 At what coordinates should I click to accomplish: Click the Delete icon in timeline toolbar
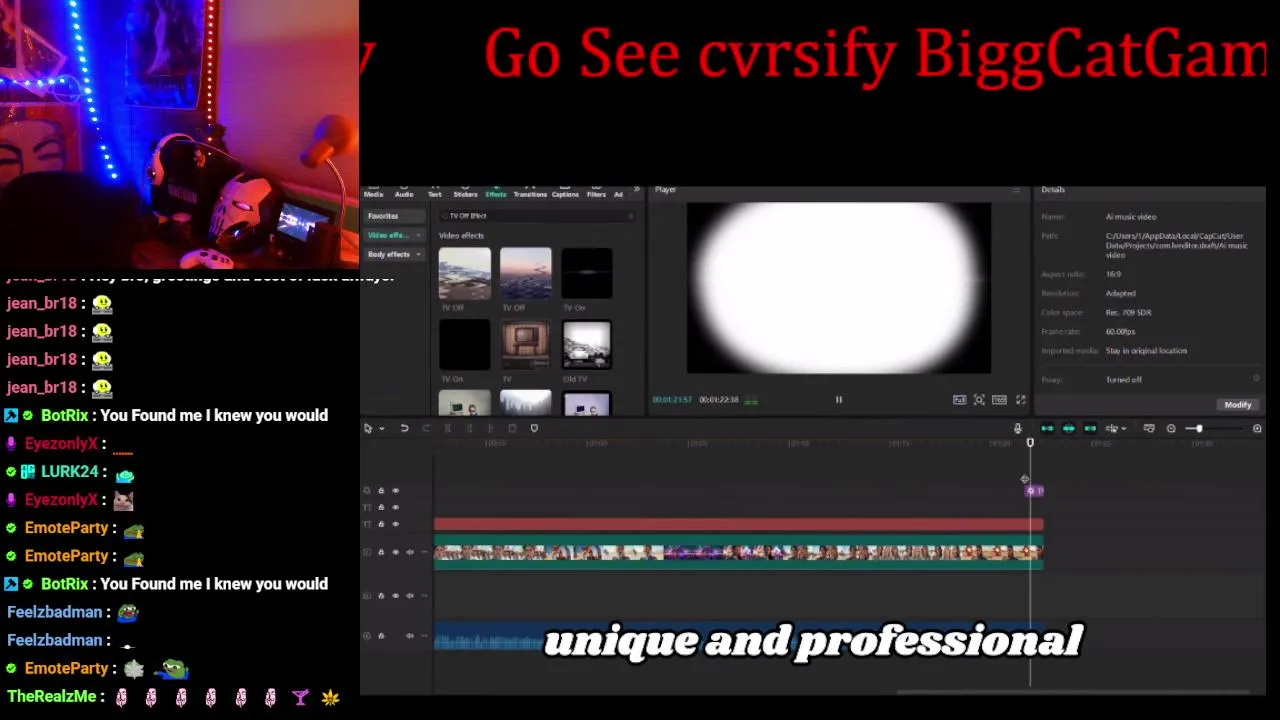(512, 429)
